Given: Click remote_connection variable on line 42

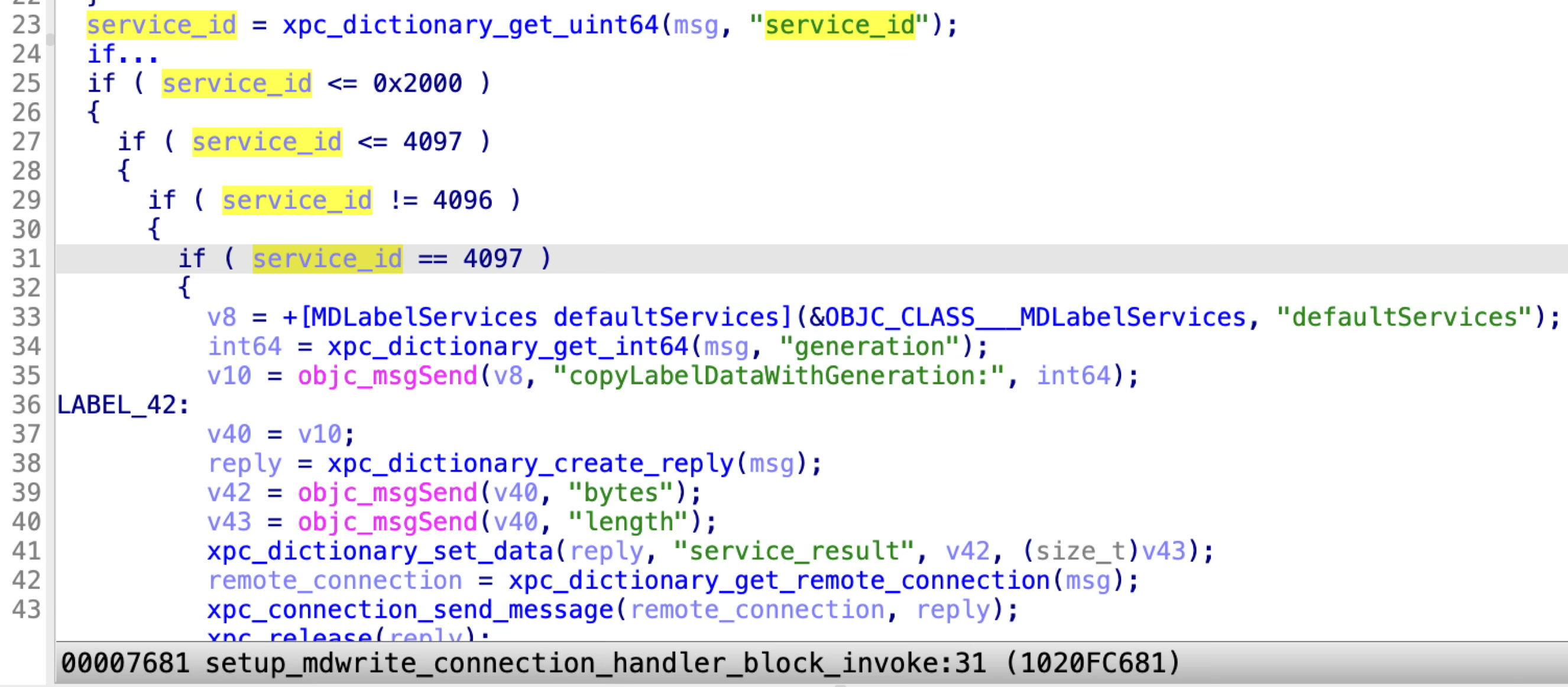Looking at the screenshot, I should (335, 580).
